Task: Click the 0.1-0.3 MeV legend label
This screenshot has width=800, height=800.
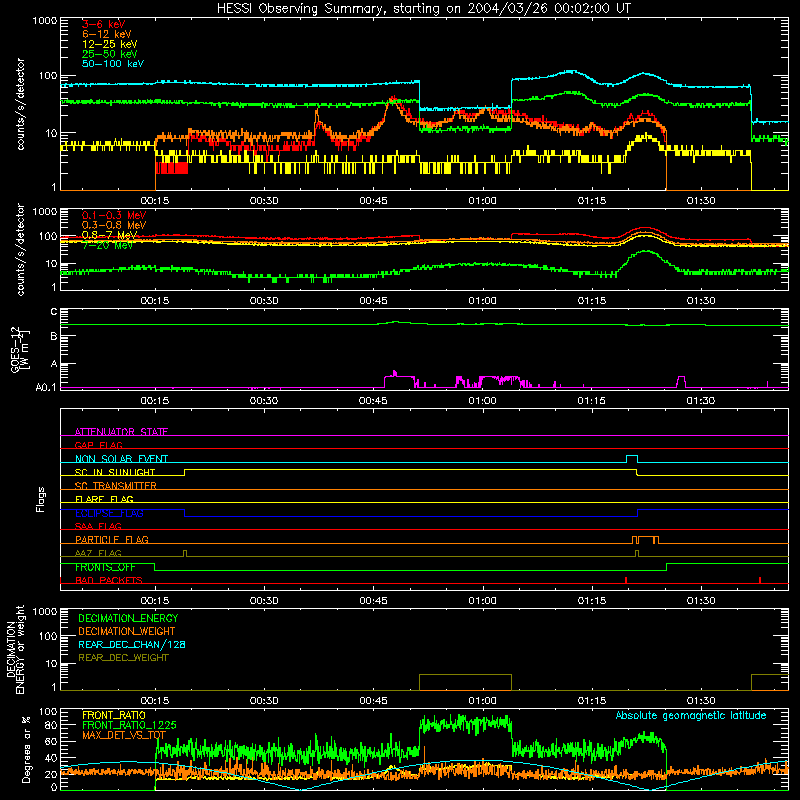Action: tap(114, 215)
